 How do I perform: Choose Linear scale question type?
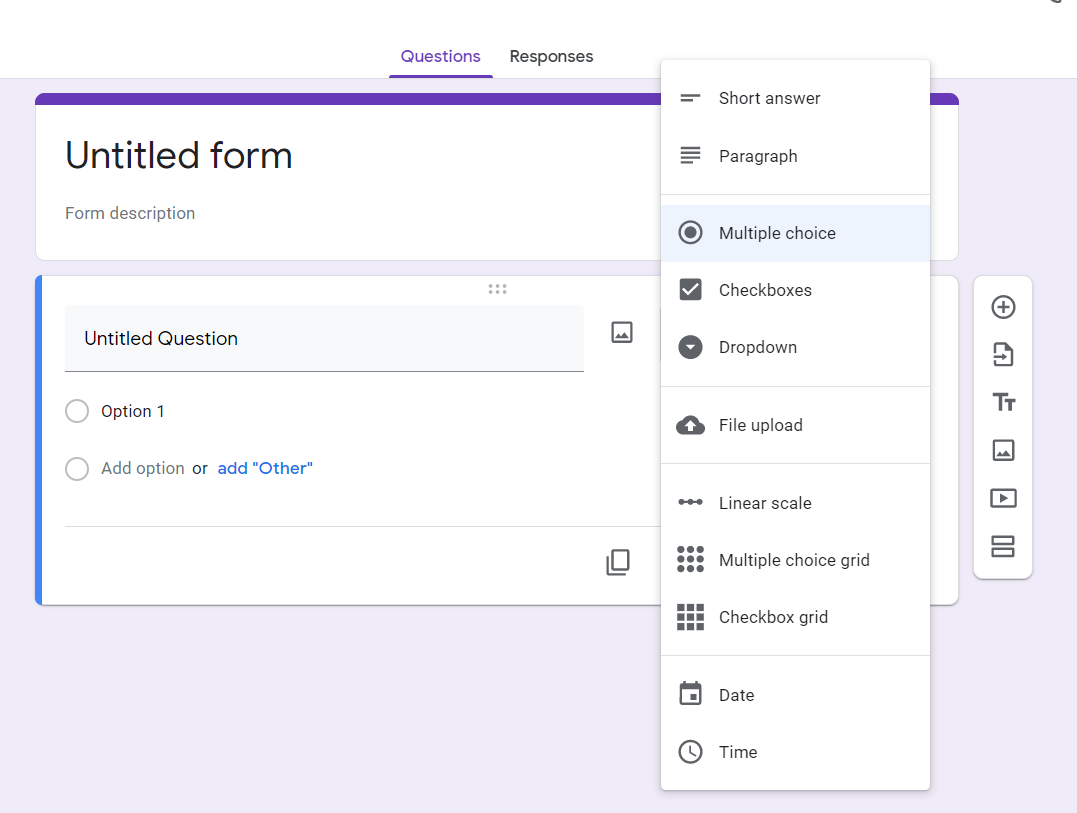click(795, 503)
